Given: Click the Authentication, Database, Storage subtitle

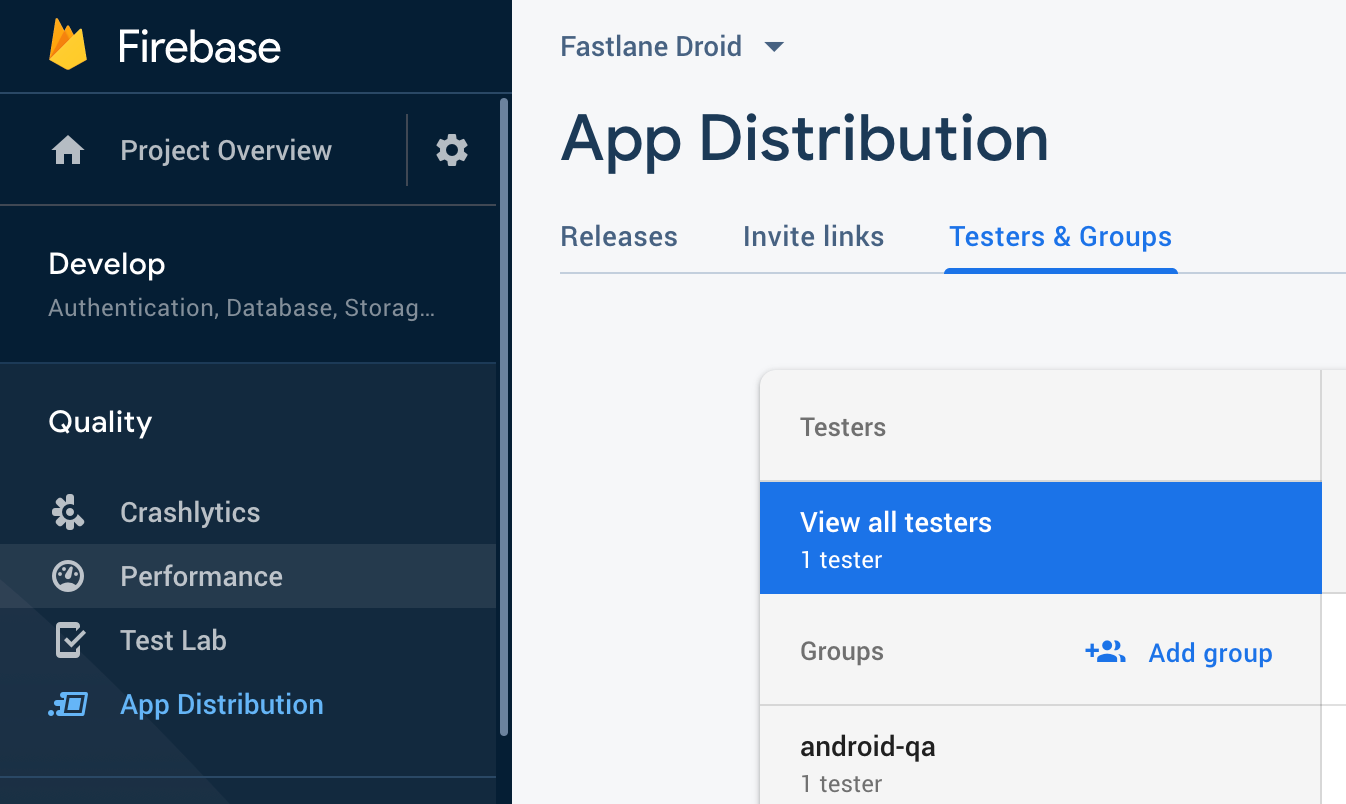Looking at the screenshot, I should tap(241, 308).
